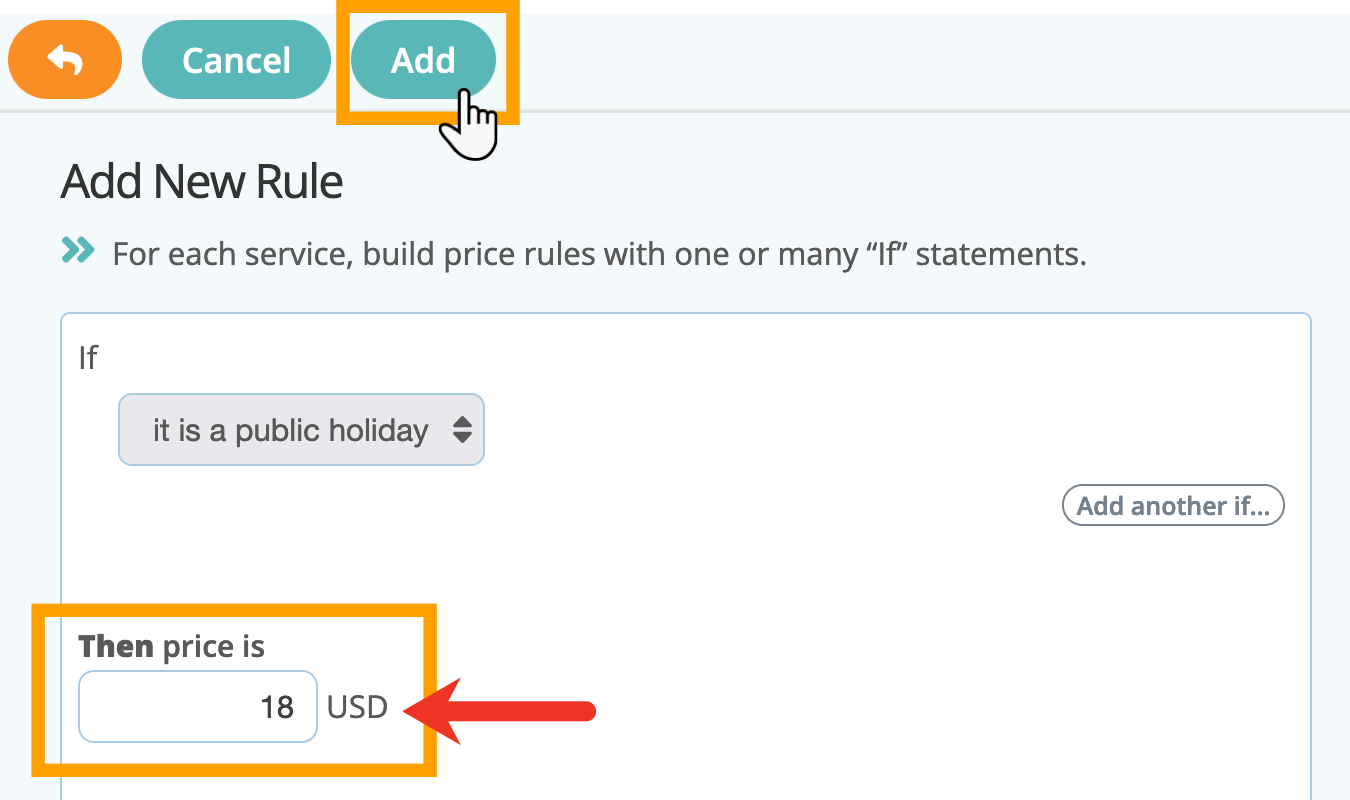
Task: Open the "it is a public holiday" dropdown
Action: [301, 430]
